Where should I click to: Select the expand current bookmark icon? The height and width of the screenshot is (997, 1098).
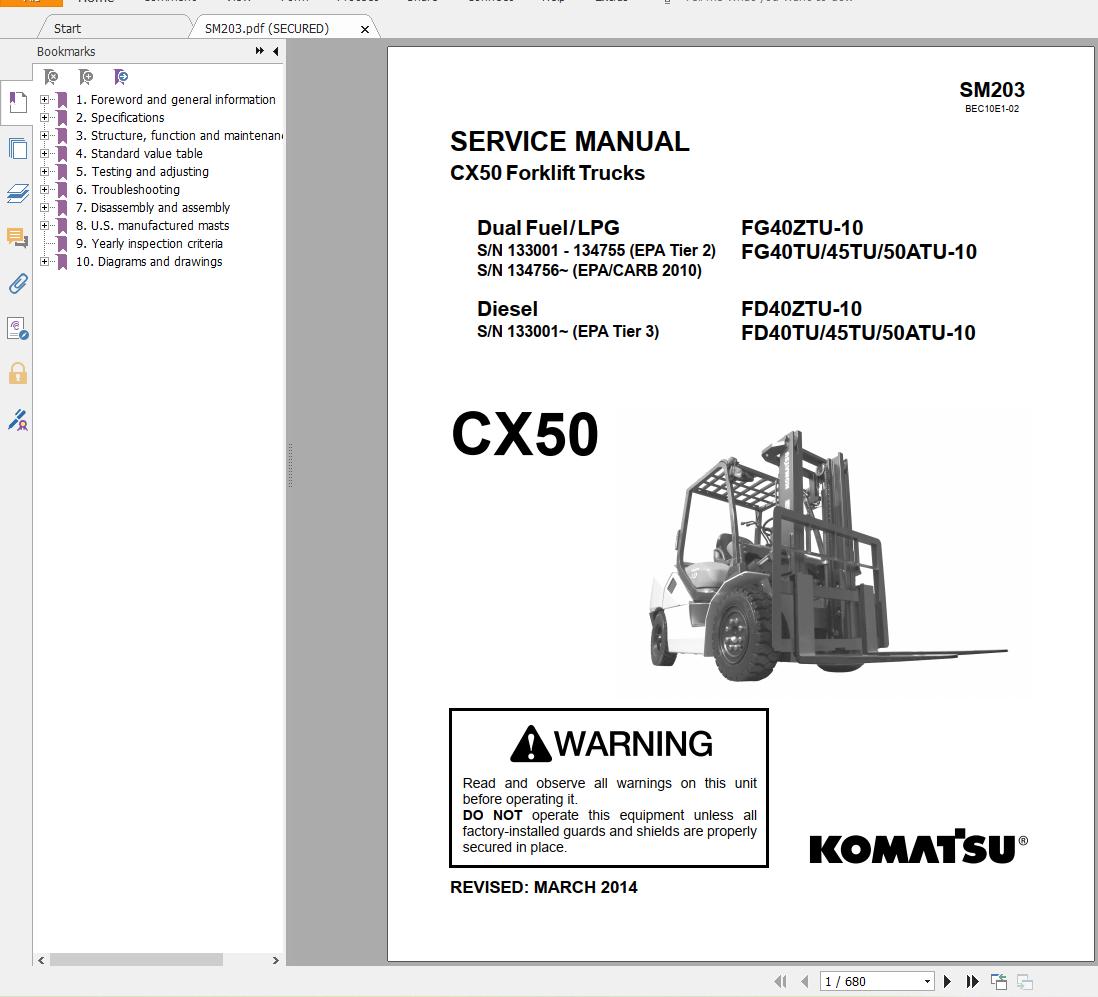pos(121,77)
